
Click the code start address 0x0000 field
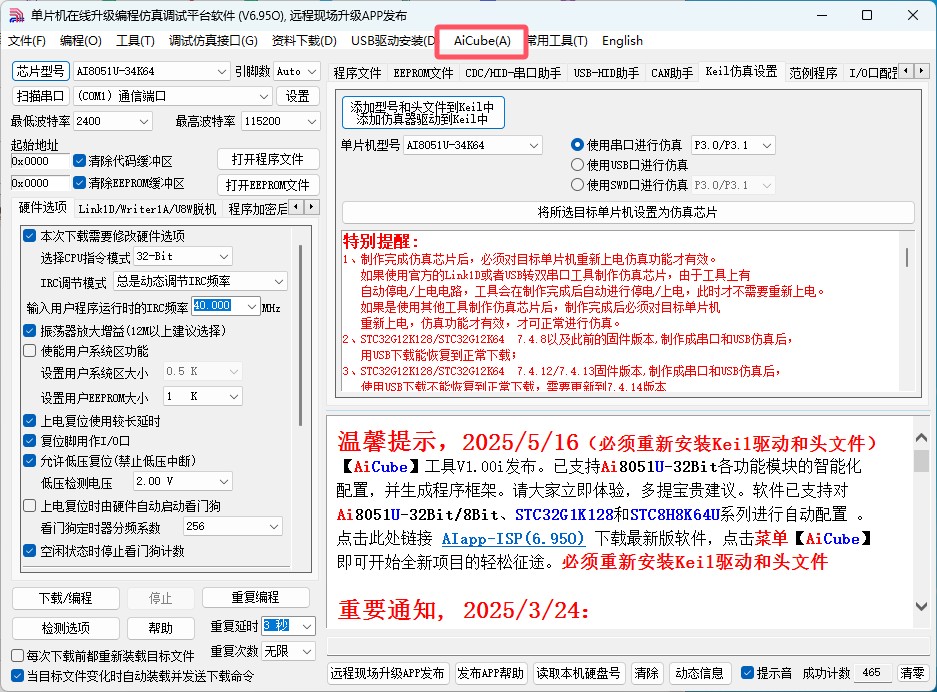[41, 161]
